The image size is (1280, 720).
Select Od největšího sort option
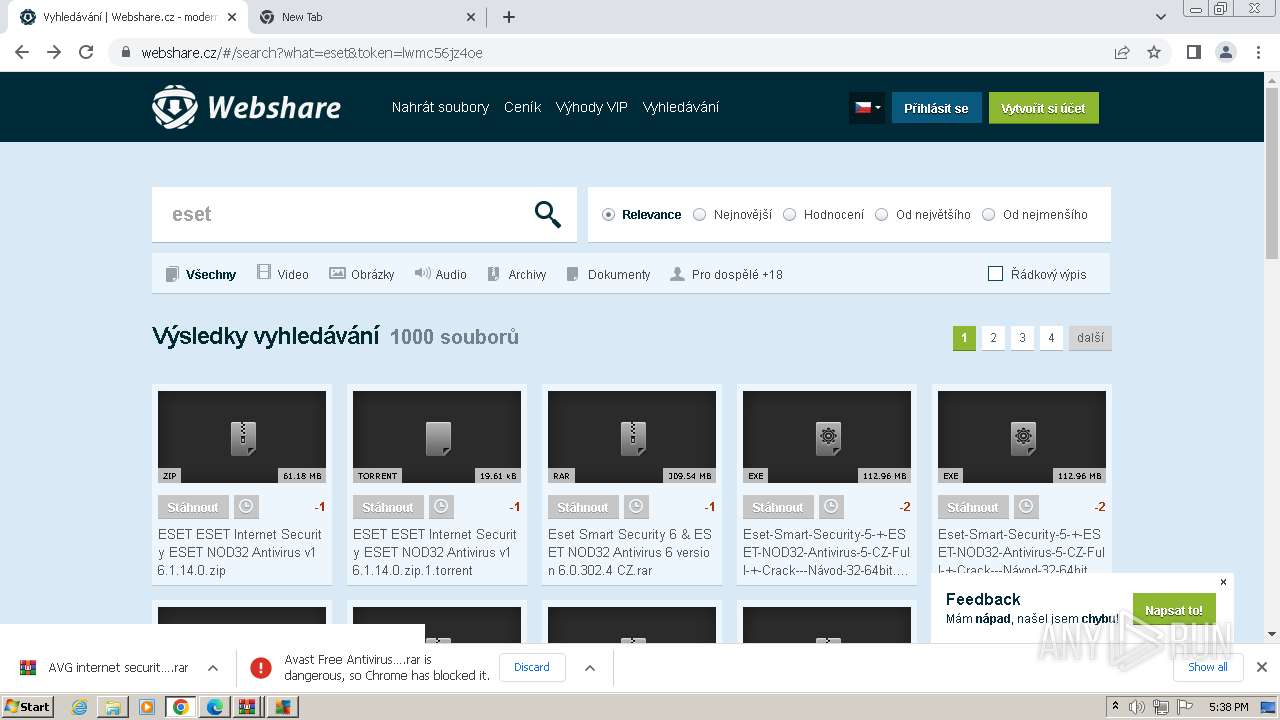click(x=923, y=214)
